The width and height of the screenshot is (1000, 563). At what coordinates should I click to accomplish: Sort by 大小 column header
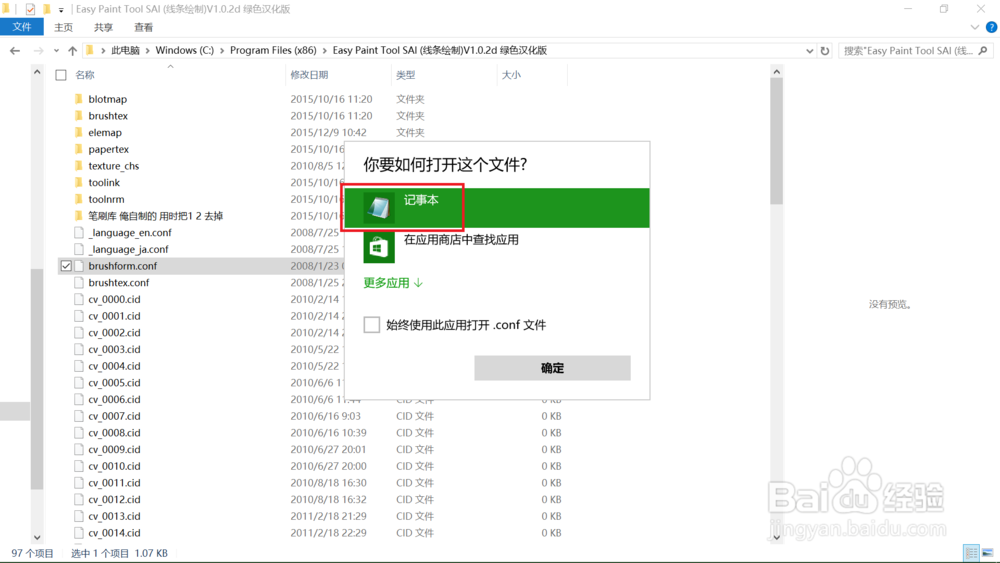coord(511,75)
